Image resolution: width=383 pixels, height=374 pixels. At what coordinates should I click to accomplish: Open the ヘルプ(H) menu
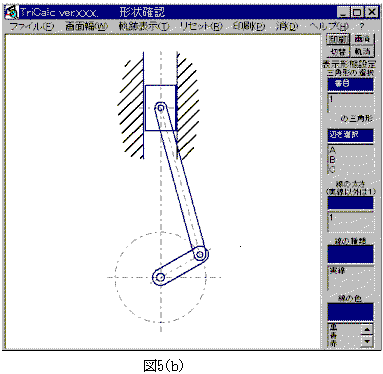(329, 26)
